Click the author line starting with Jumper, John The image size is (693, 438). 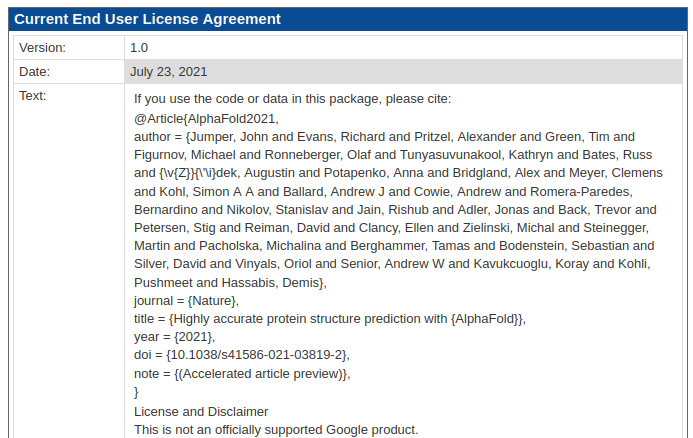pyautogui.click(x=384, y=136)
